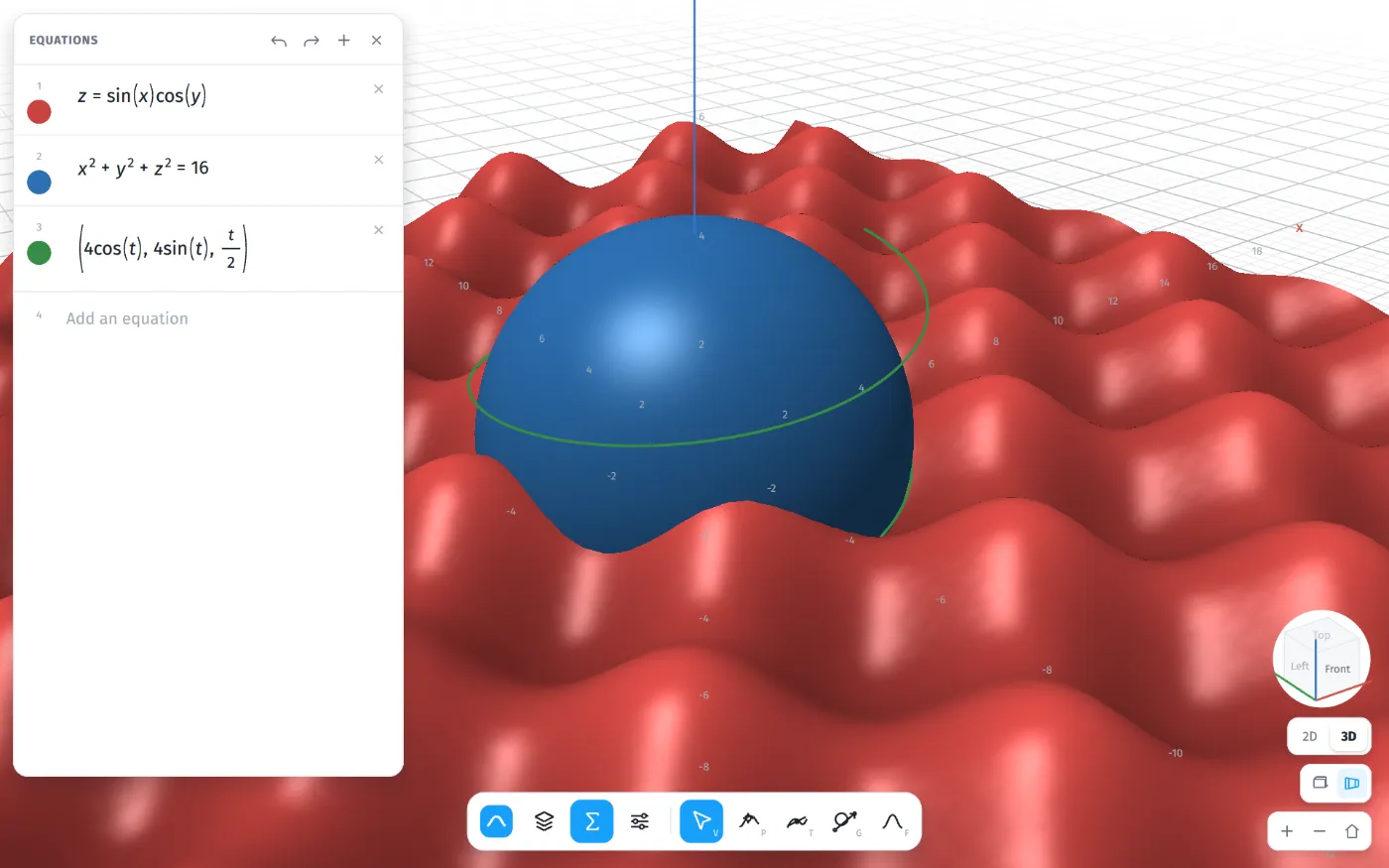
Task: Toggle green swatch of helix equation
Action: (39, 252)
